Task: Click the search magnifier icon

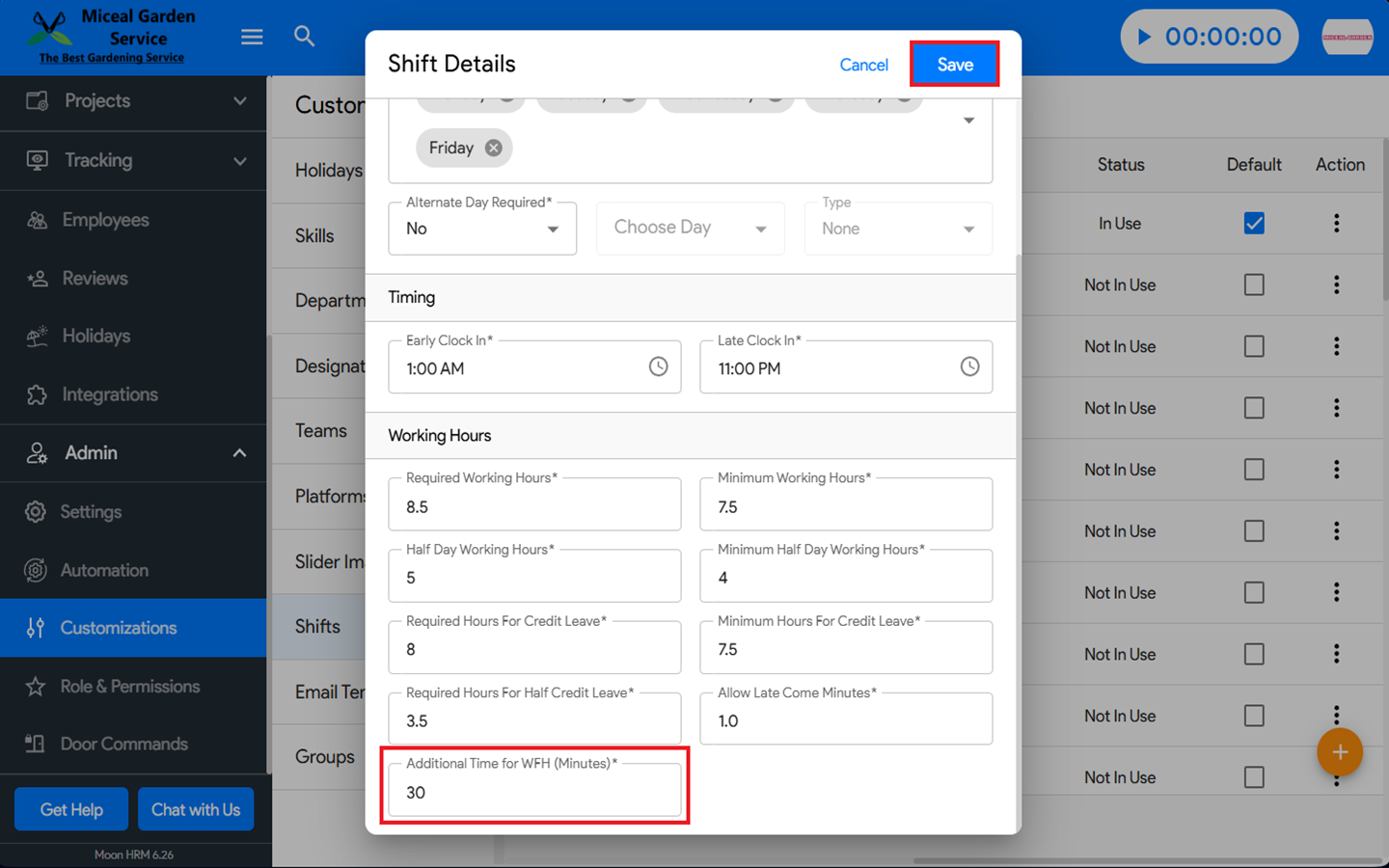Action: 304,37
